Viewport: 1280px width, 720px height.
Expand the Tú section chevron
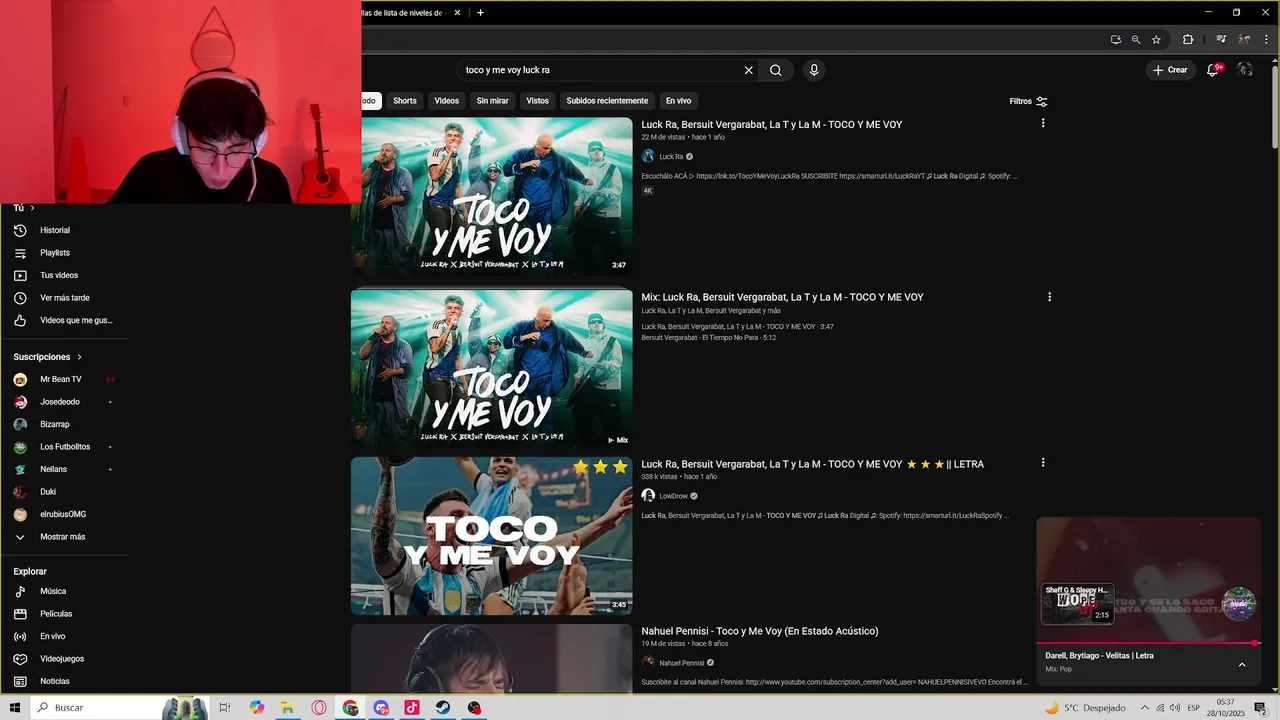point(32,208)
